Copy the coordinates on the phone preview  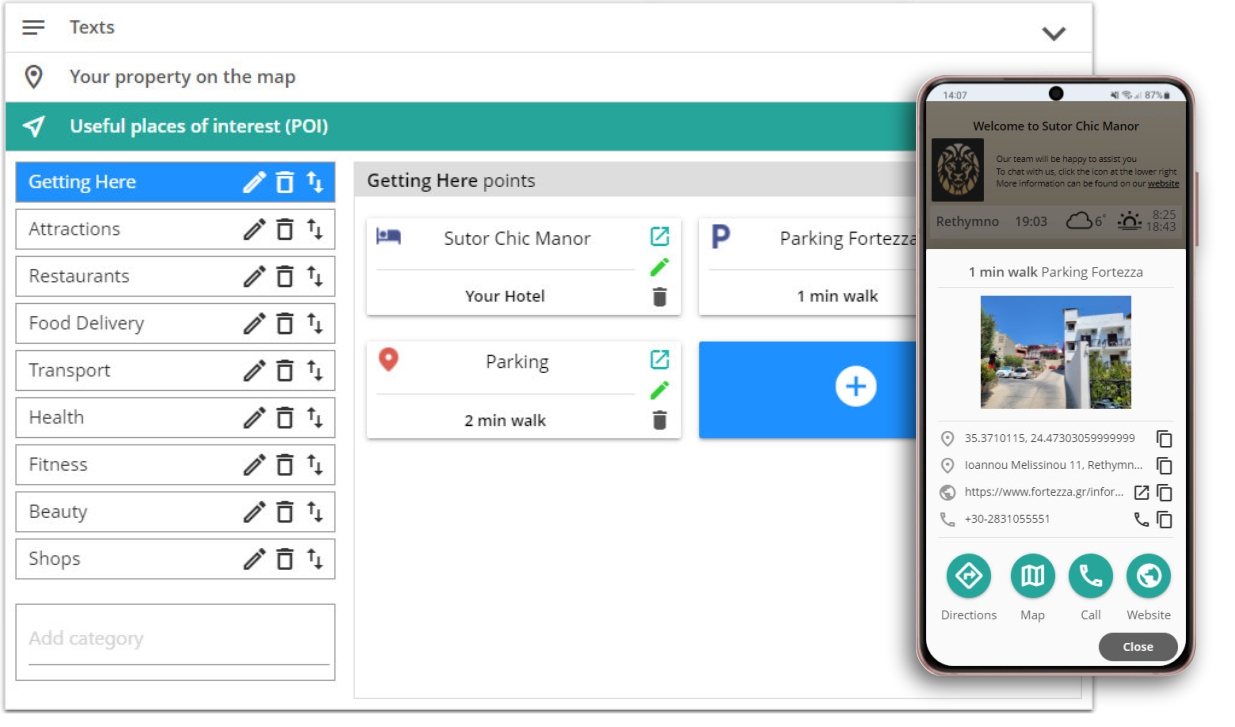click(x=1164, y=439)
